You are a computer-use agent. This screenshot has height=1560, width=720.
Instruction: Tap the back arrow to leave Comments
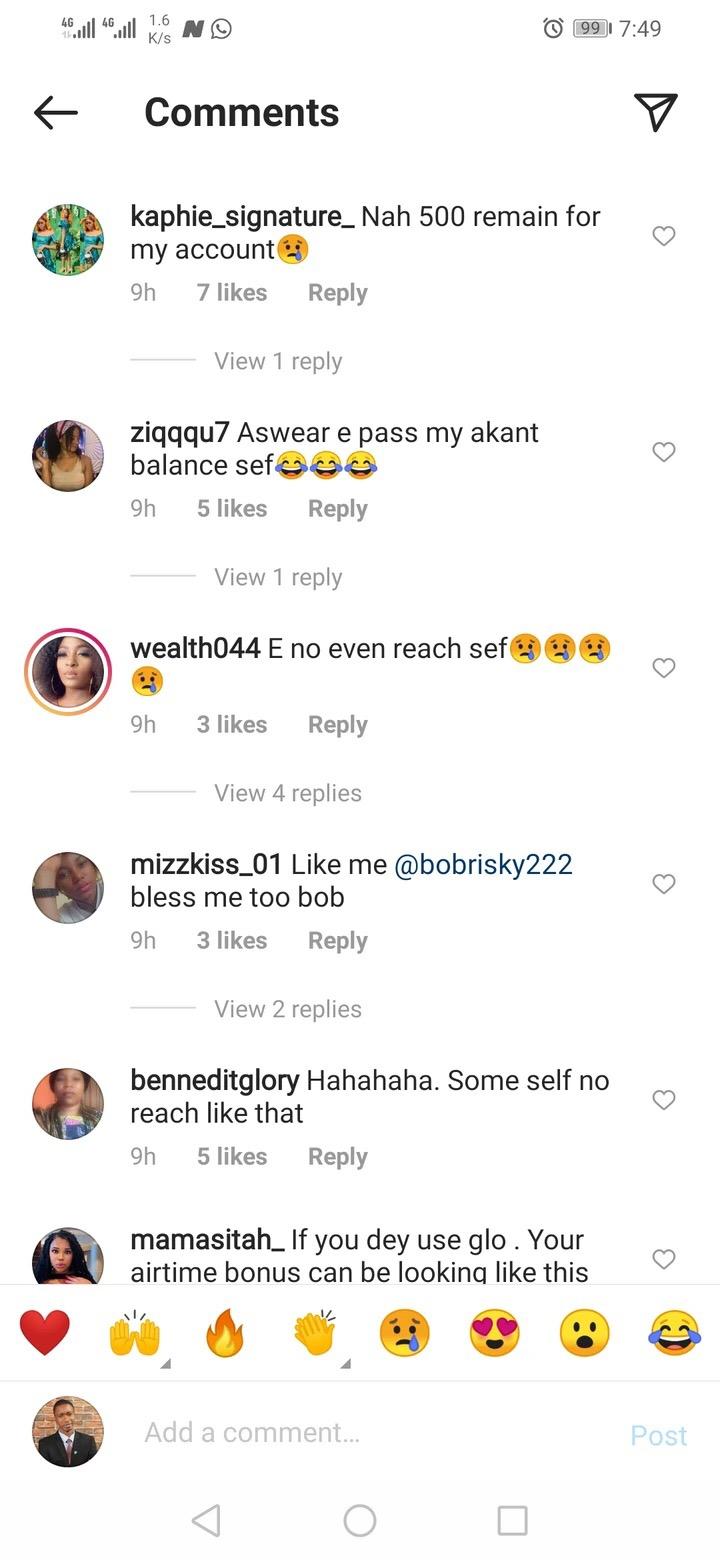[x=56, y=112]
